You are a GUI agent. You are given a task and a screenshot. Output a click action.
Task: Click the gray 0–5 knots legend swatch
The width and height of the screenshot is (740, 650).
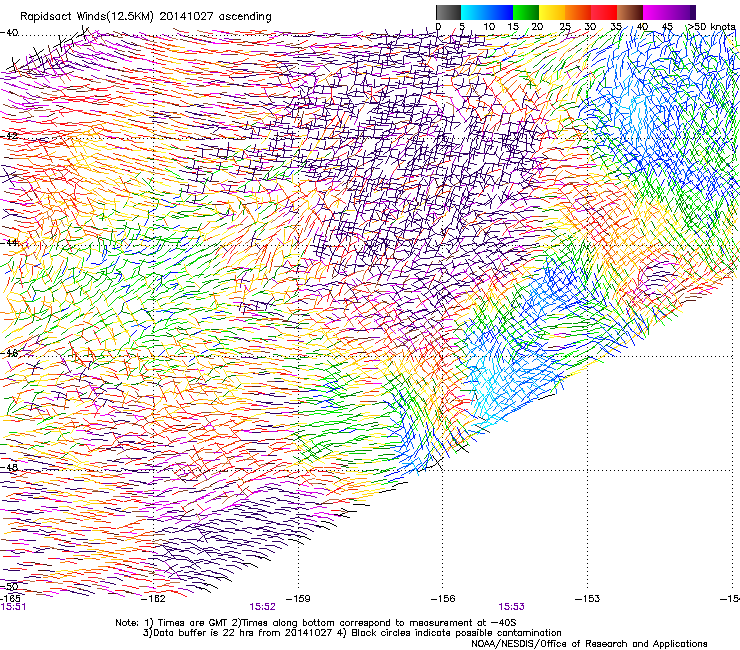coord(448,12)
